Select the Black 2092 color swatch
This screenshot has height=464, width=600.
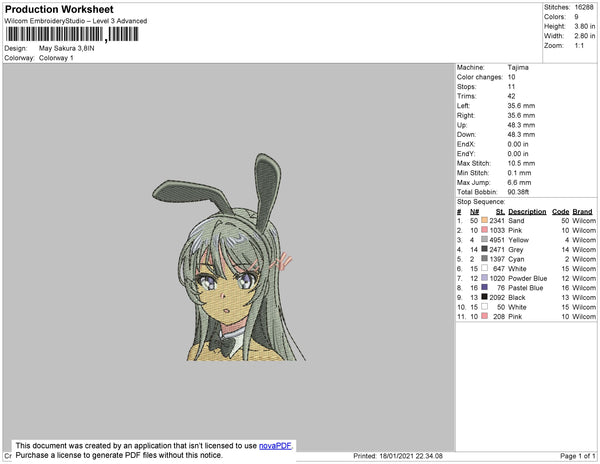484,297
